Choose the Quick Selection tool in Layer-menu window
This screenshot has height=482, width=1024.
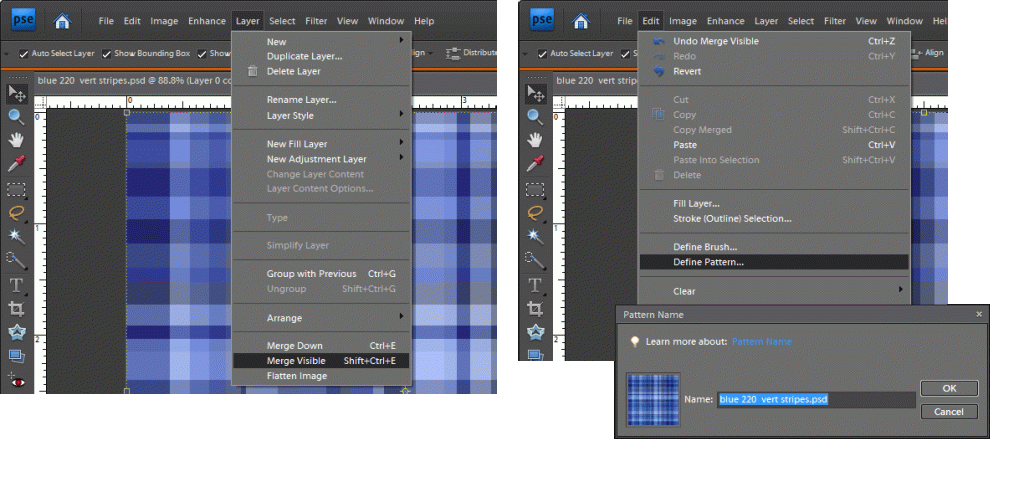16,259
